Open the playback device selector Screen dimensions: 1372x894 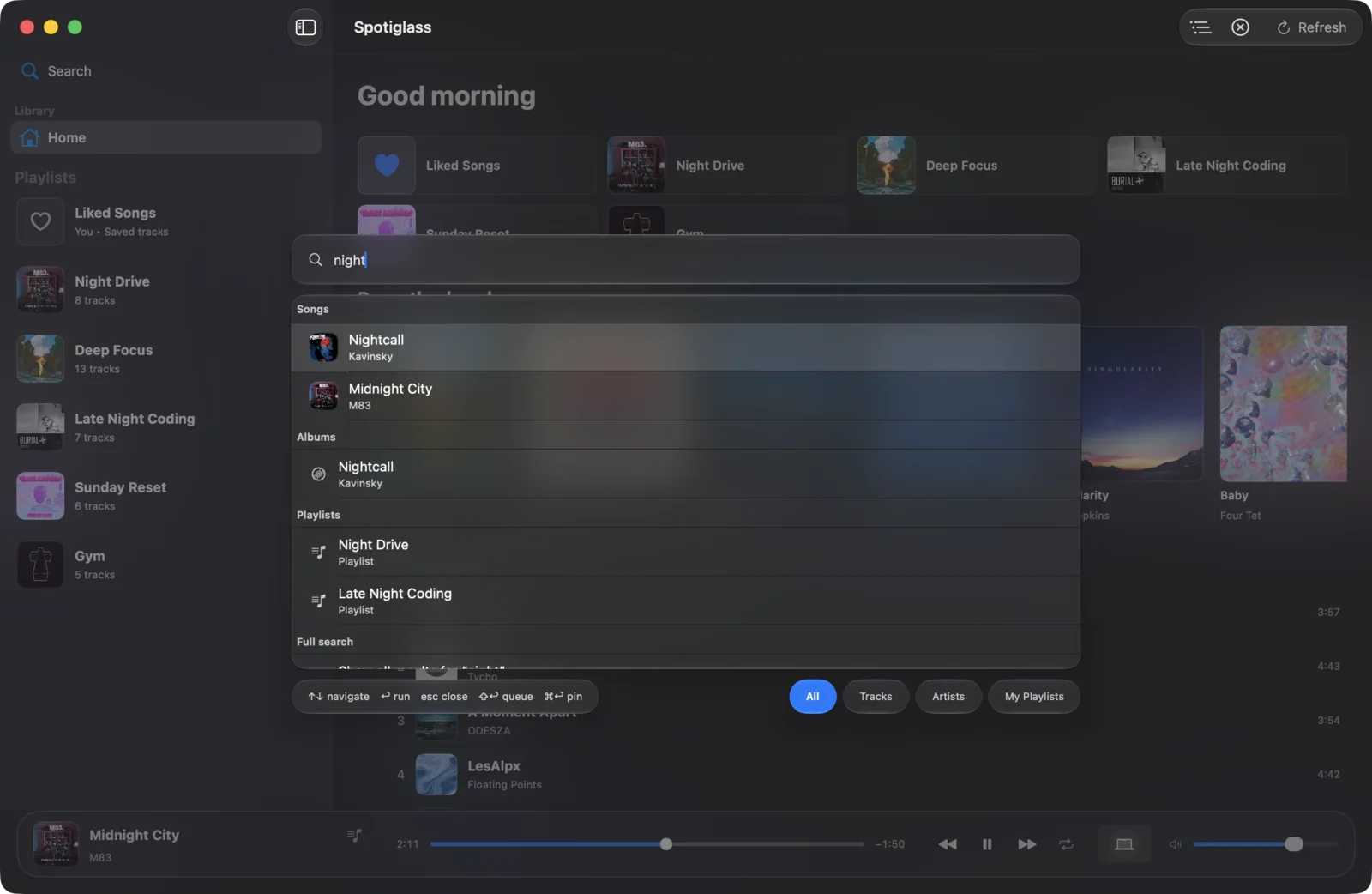click(x=1124, y=844)
